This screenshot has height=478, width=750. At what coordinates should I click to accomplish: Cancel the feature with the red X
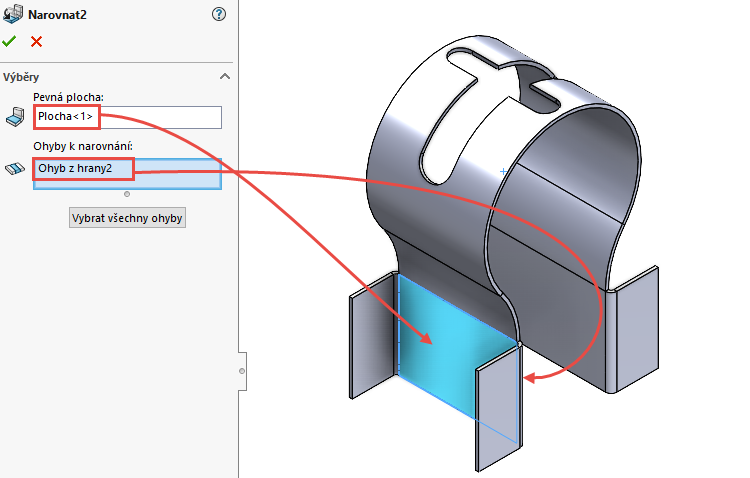click(36, 42)
